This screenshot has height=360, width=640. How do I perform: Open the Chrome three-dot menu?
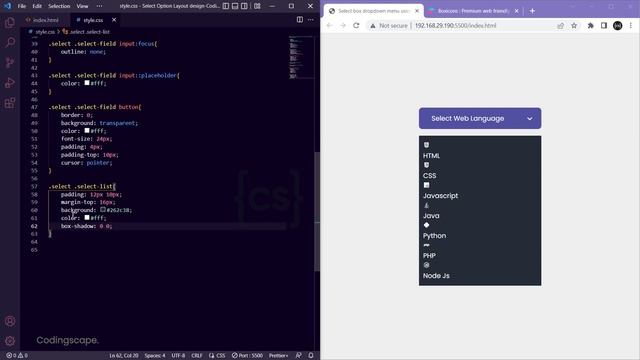(x=631, y=25)
